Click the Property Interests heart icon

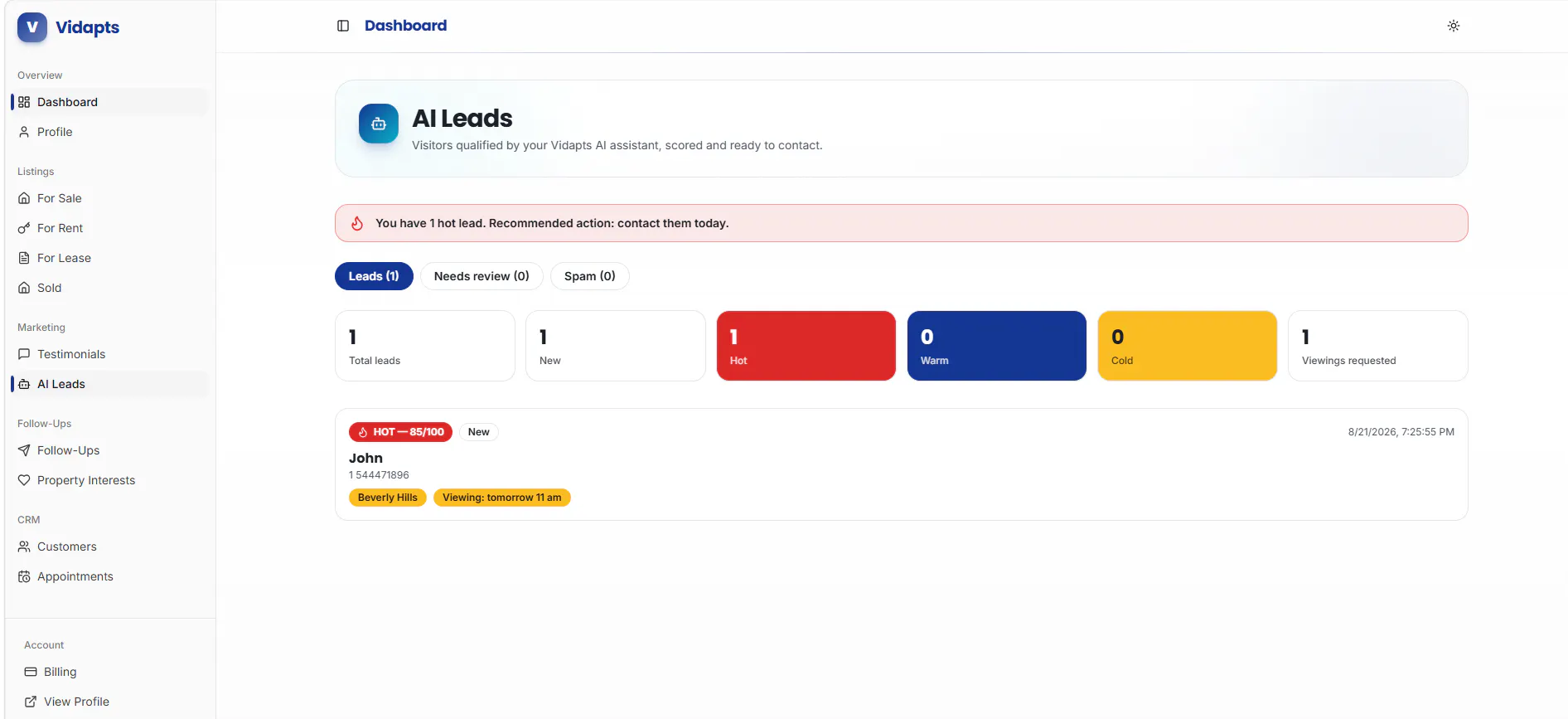(24, 480)
